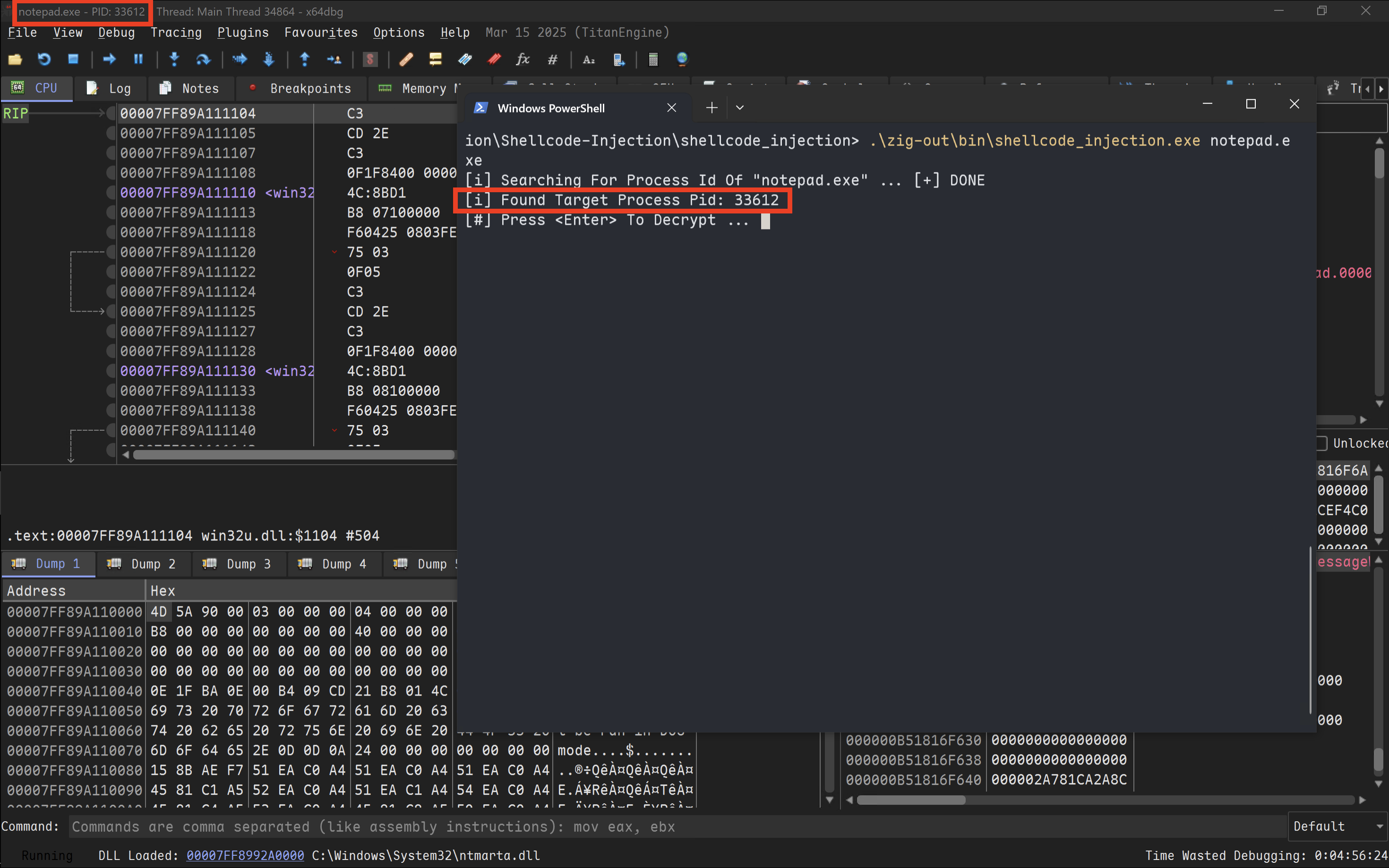Toggle breakpoint bullet at address 00007FF89A111113

click(111, 213)
